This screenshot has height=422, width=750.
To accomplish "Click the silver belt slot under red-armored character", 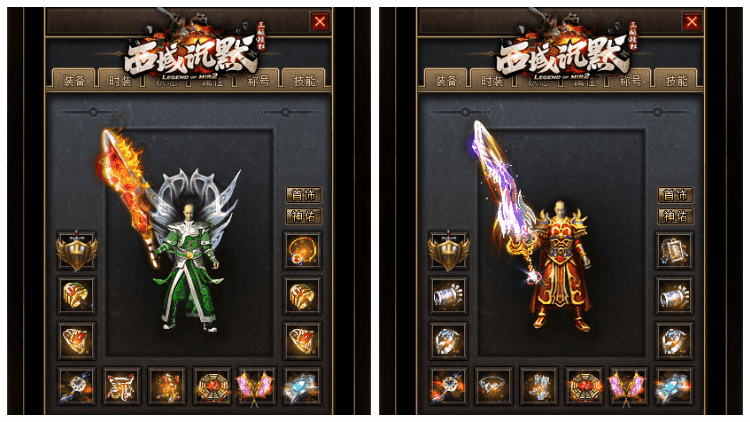I will (x=494, y=386).
